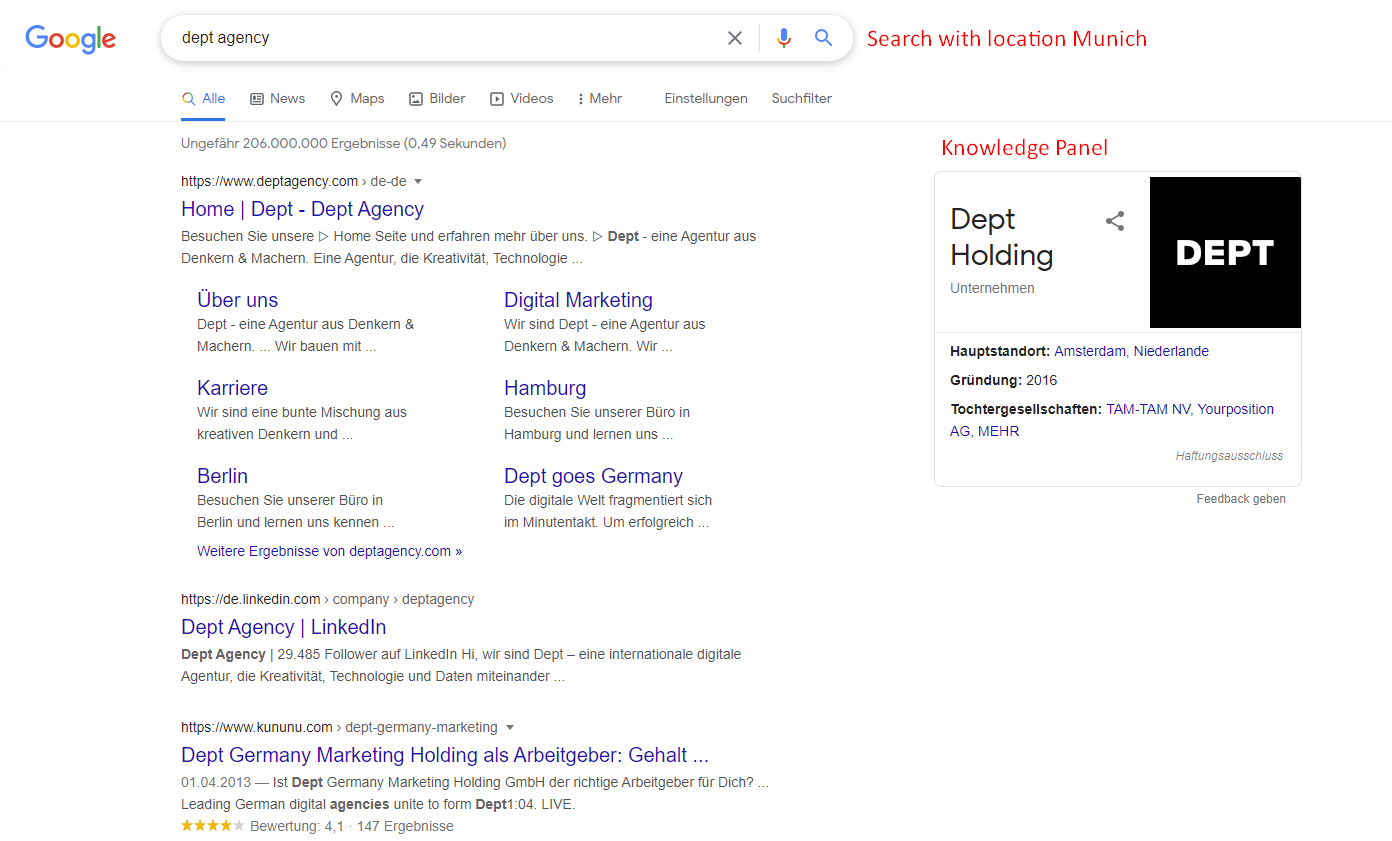Click the kununu star rating

(x=212, y=826)
